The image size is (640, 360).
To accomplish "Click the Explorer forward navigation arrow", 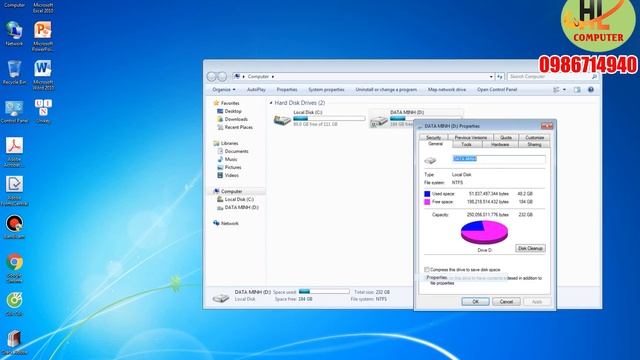I will click(222, 76).
